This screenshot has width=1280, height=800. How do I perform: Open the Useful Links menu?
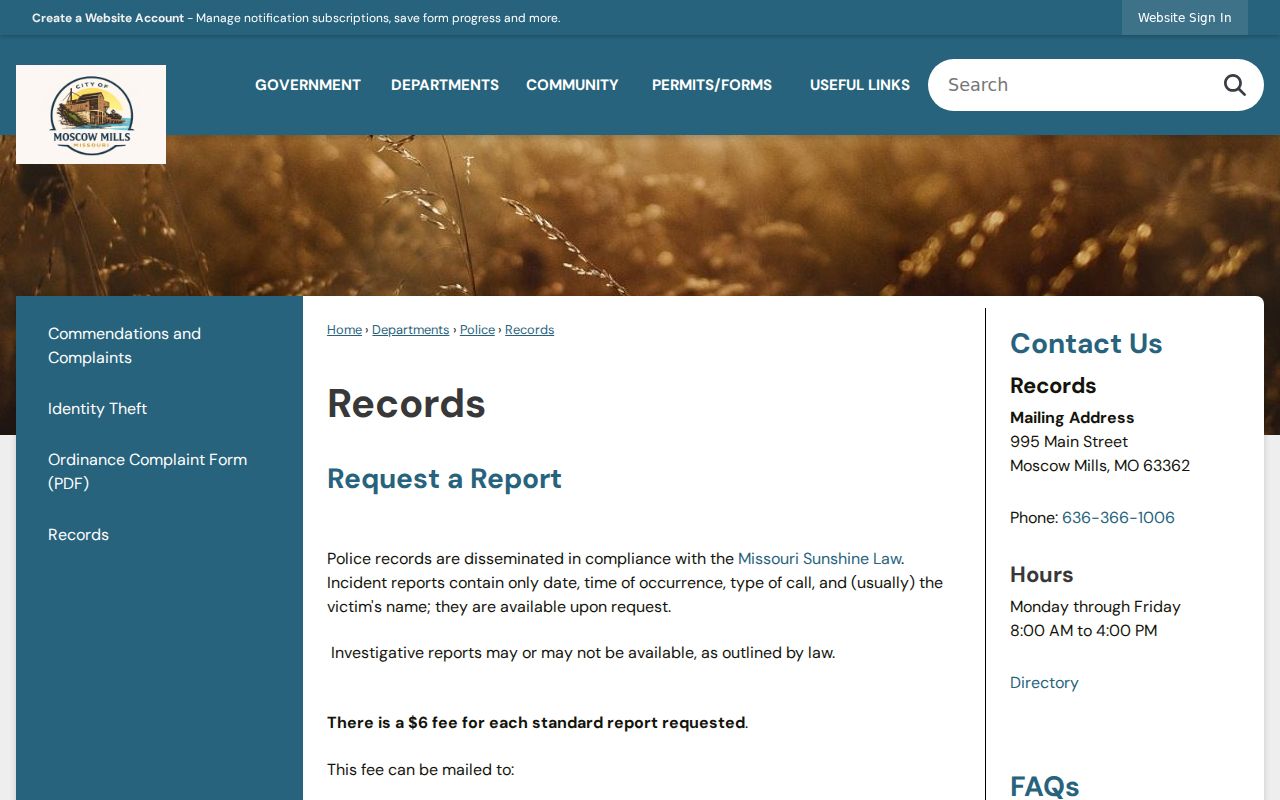point(860,85)
